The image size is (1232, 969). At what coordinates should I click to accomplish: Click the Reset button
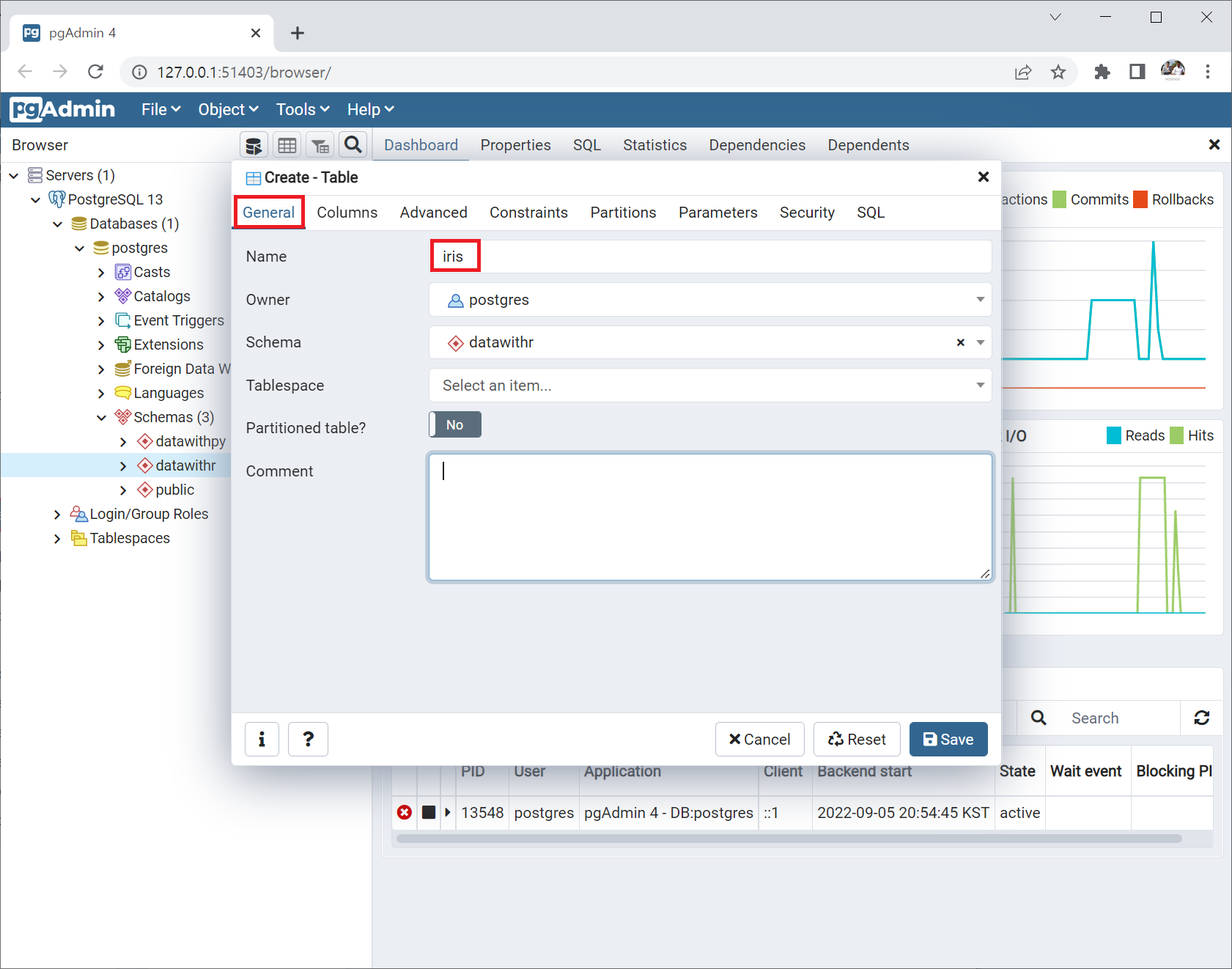857,739
